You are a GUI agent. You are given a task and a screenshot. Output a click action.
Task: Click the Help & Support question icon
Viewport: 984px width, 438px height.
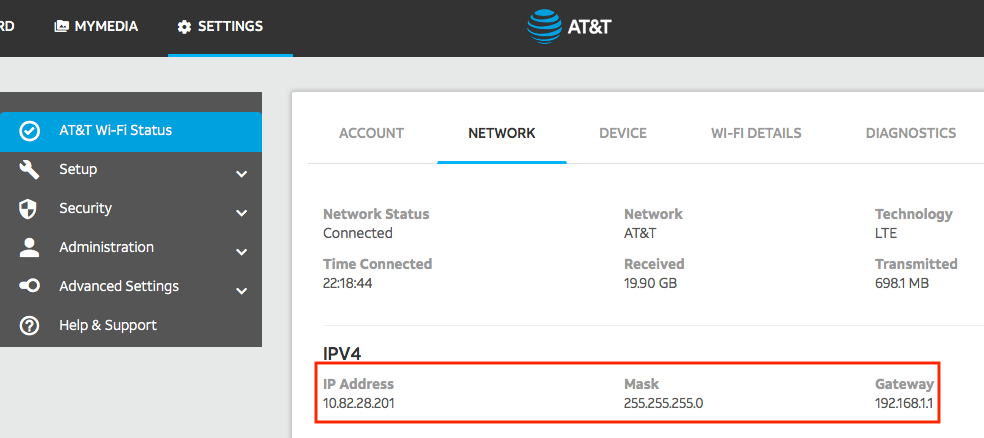coord(30,326)
